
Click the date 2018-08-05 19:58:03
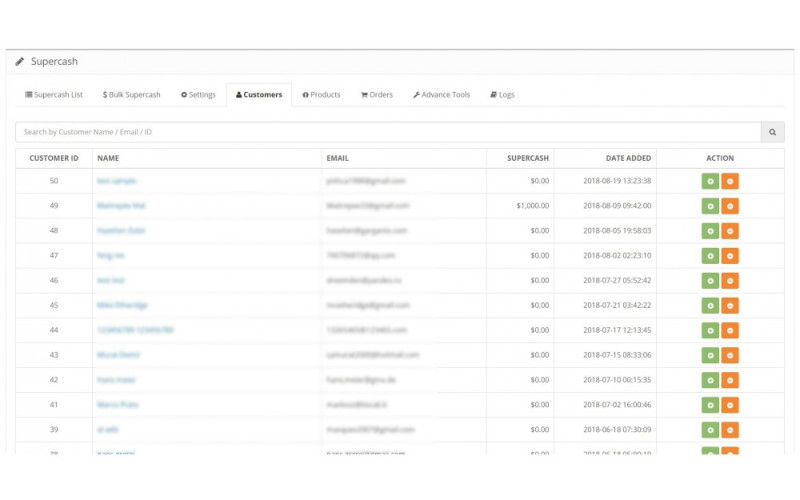pyautogui.click(x=617, y=231)
